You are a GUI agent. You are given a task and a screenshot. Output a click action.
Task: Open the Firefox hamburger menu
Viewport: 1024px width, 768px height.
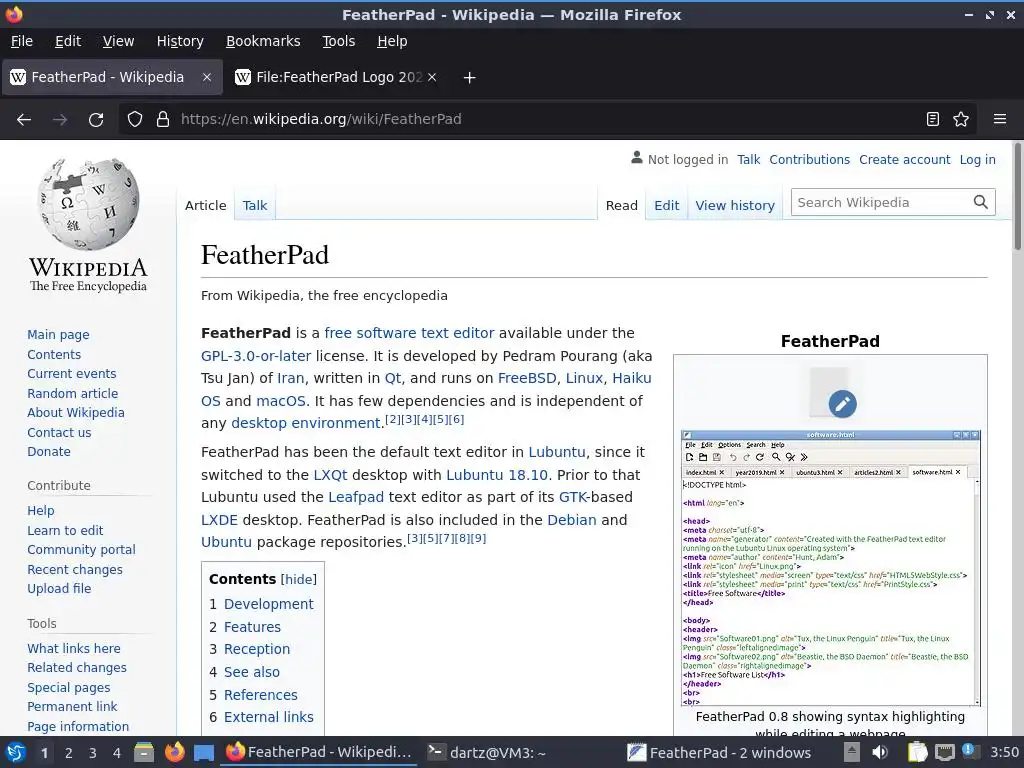point(999,119)
